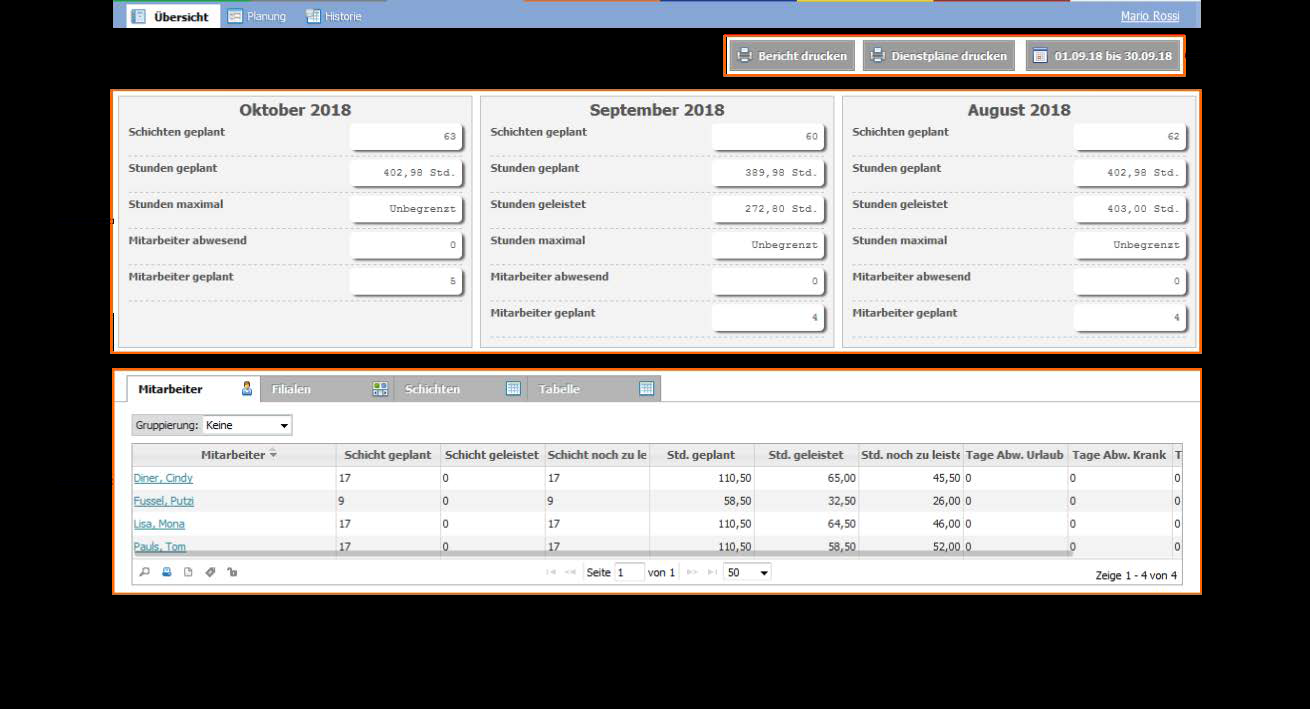Click the September 2018 Schichten geplant value 60
Screen dimensions: 1310x709
click(768, 137)
